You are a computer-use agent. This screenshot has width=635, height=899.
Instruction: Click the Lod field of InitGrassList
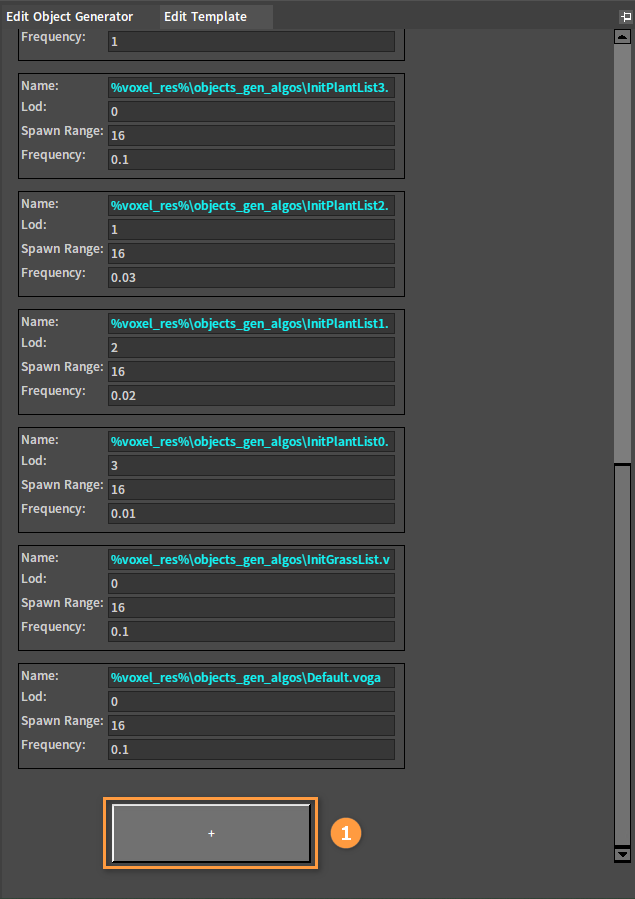(251, 584)
